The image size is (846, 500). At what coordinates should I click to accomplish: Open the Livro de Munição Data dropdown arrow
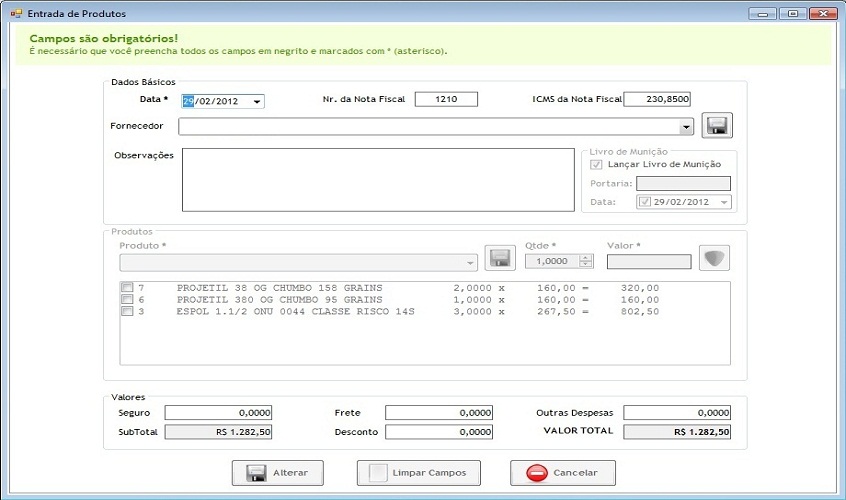pyautogui.click(x=724, y=202)
